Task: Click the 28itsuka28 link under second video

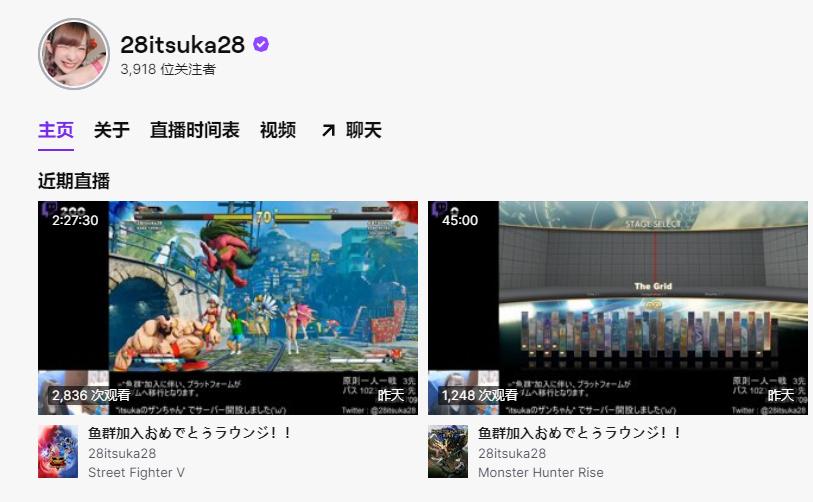Action: click(x=512, y=453)
